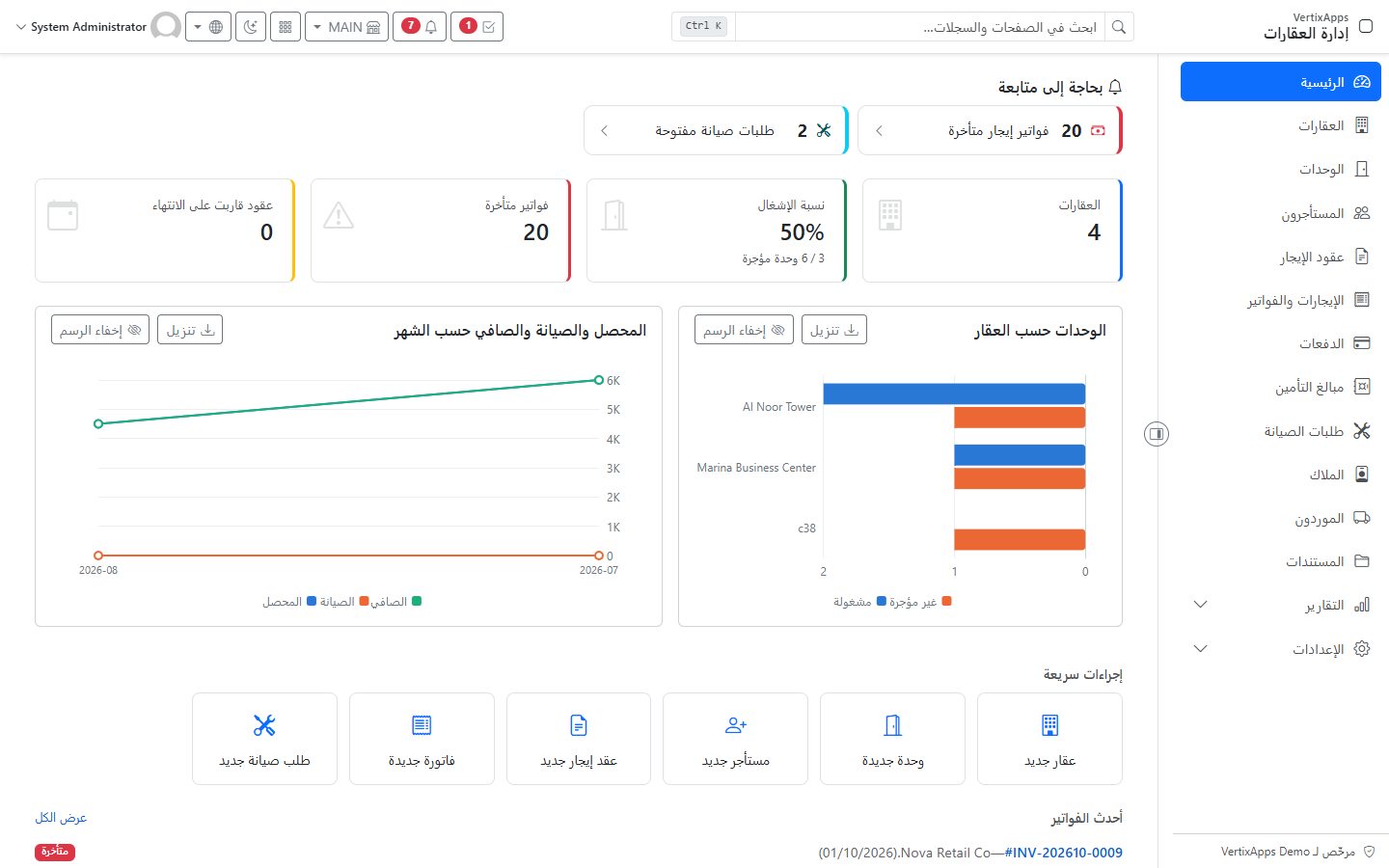Screen dimensions: 1389x868
Task: Expand the الإعدادات settings section
Action: pyautogui.click(x=1280, y=649)
